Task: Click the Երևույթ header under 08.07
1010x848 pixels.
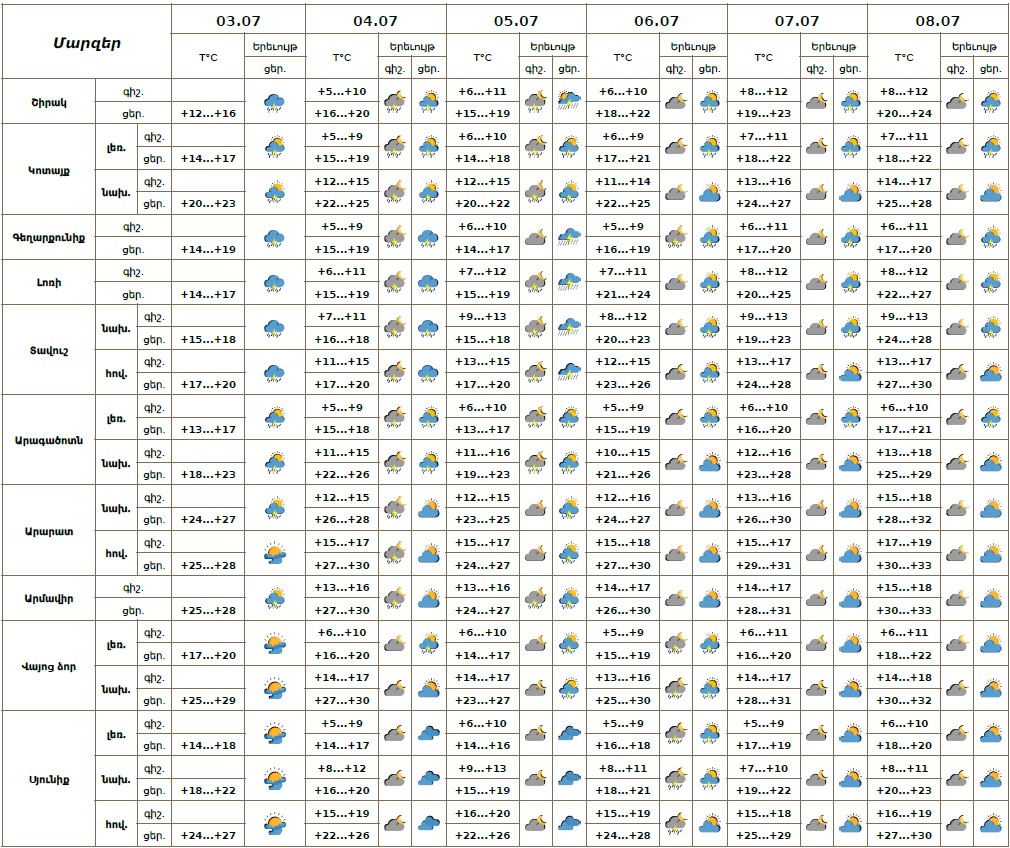Action: [x=974, y=46]
